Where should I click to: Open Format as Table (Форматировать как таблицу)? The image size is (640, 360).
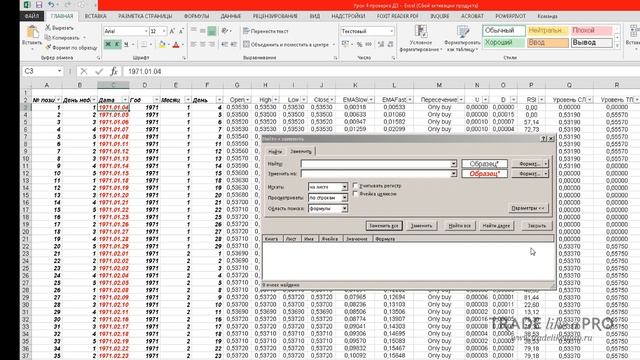point(462,38)
